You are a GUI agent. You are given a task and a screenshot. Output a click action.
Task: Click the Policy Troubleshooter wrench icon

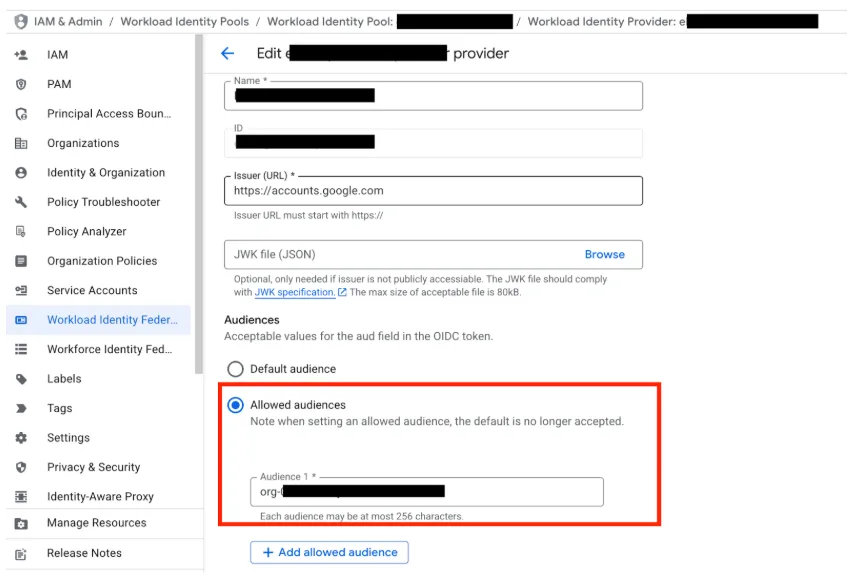point(21,202)
